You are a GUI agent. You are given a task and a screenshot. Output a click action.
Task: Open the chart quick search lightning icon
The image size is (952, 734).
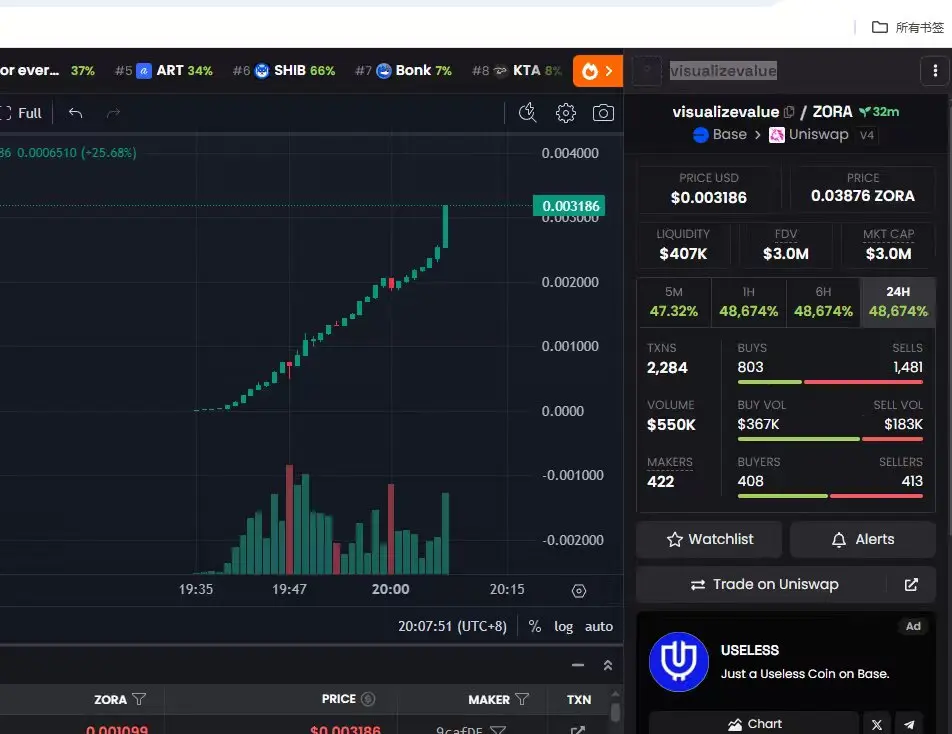528,113
